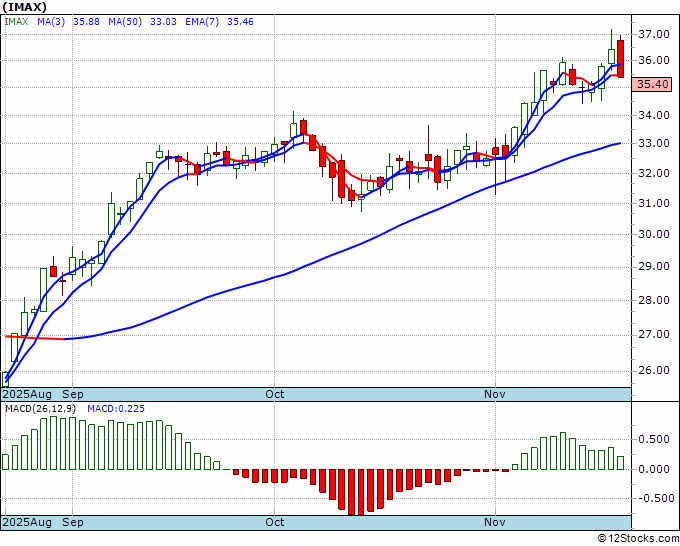The image size is (680, 546).
Task: Click the last green MACD histogram bar
Action: click(621, 463)
